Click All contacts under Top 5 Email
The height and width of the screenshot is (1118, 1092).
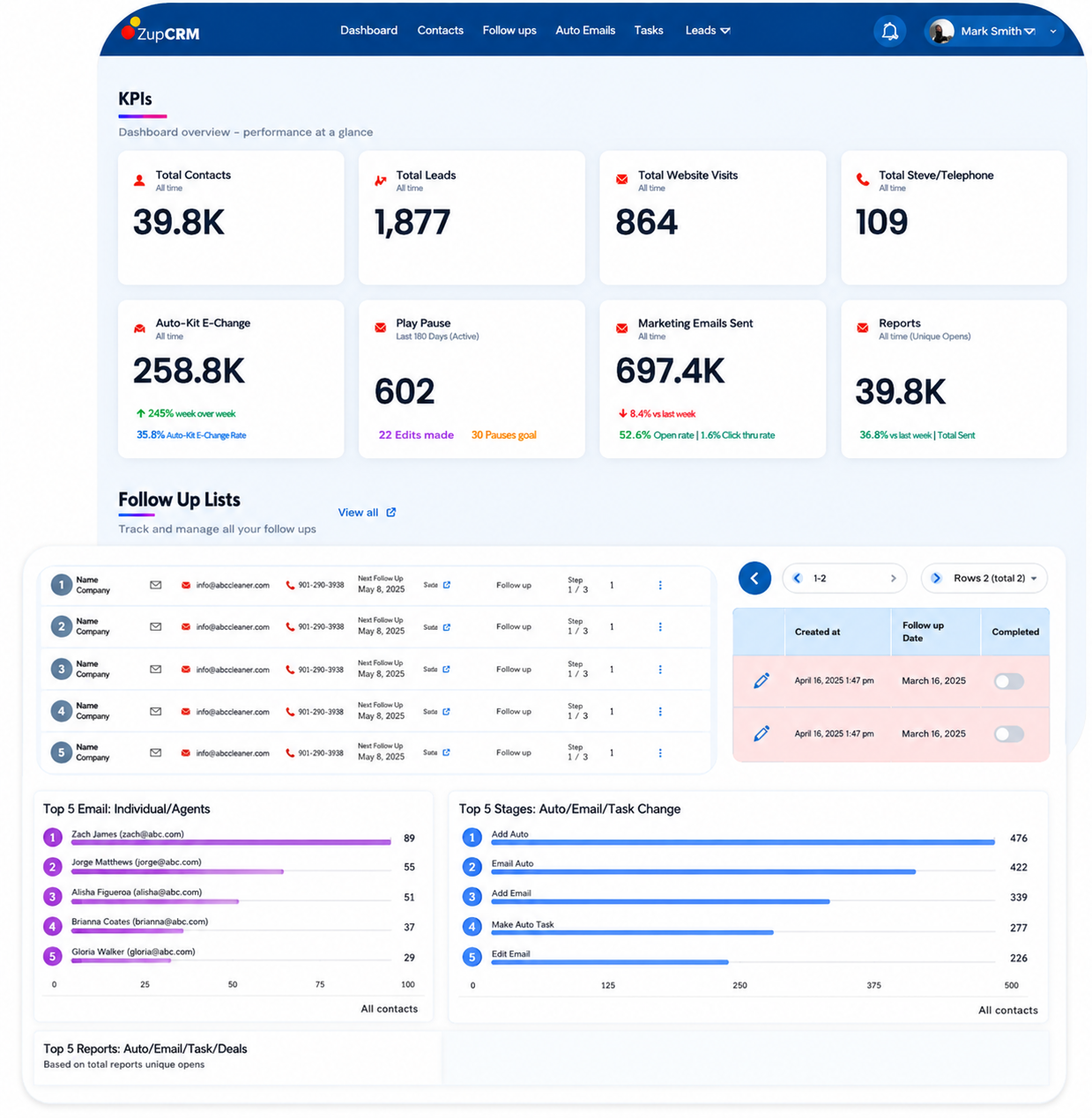389,1009
